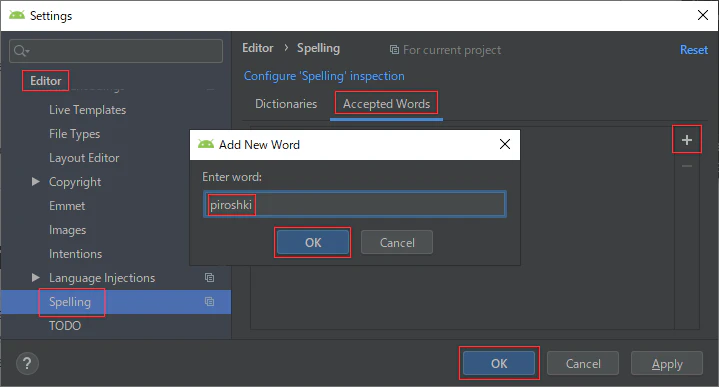719x387 pixels.
Task: Close the Add New Word dialog
Action: (x=505, y=144)
